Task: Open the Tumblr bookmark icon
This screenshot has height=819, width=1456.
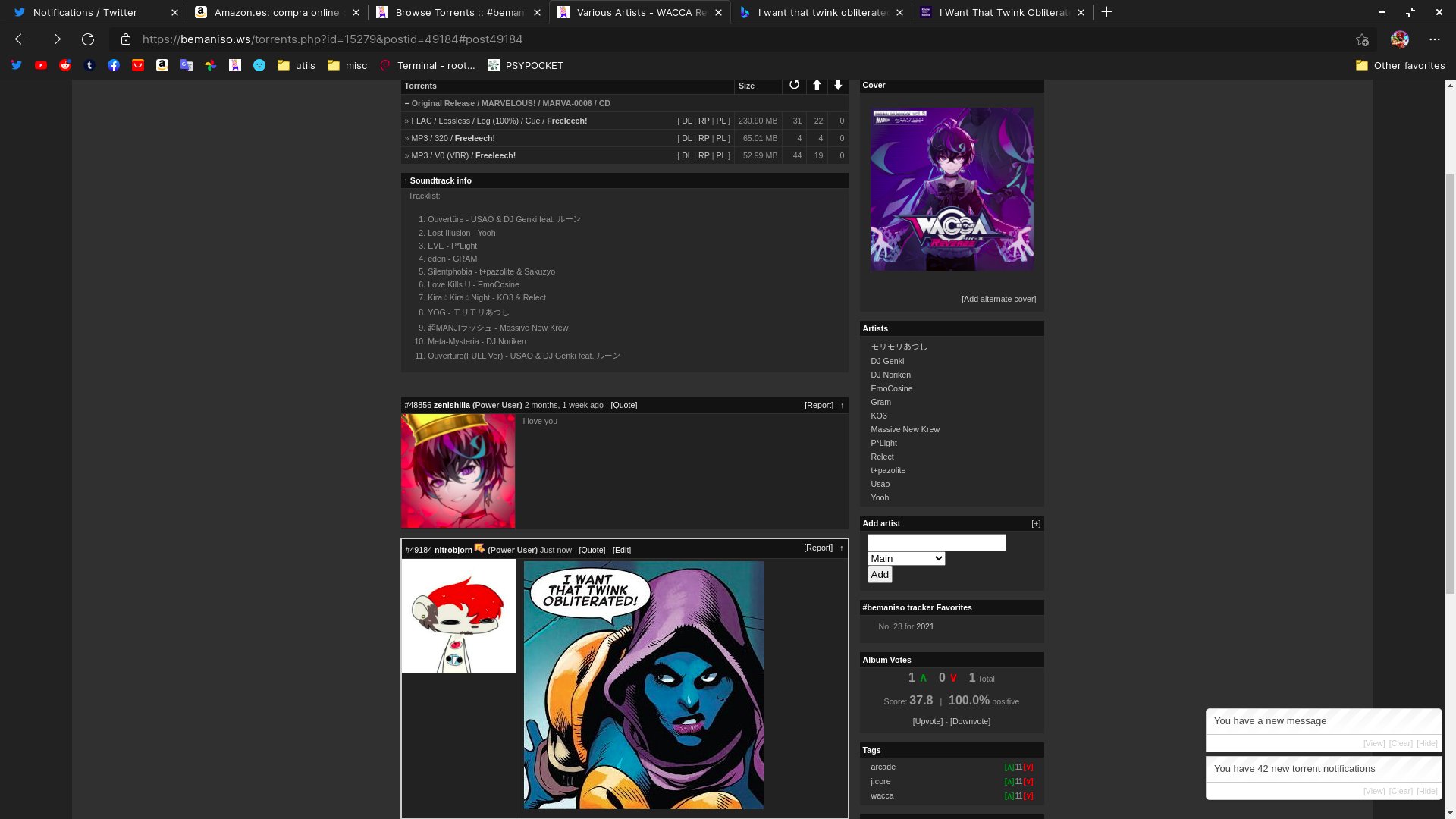Action: click(89, 65)
